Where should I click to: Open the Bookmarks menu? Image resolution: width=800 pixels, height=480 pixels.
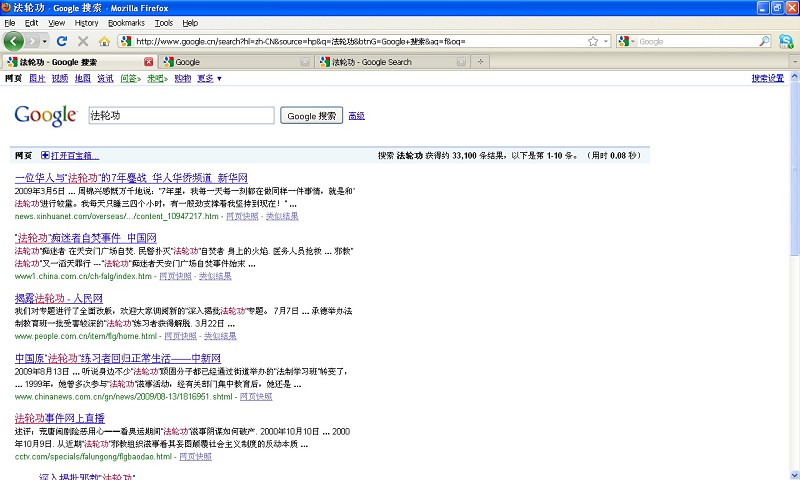pyautogui.click(x=126, y=22)
